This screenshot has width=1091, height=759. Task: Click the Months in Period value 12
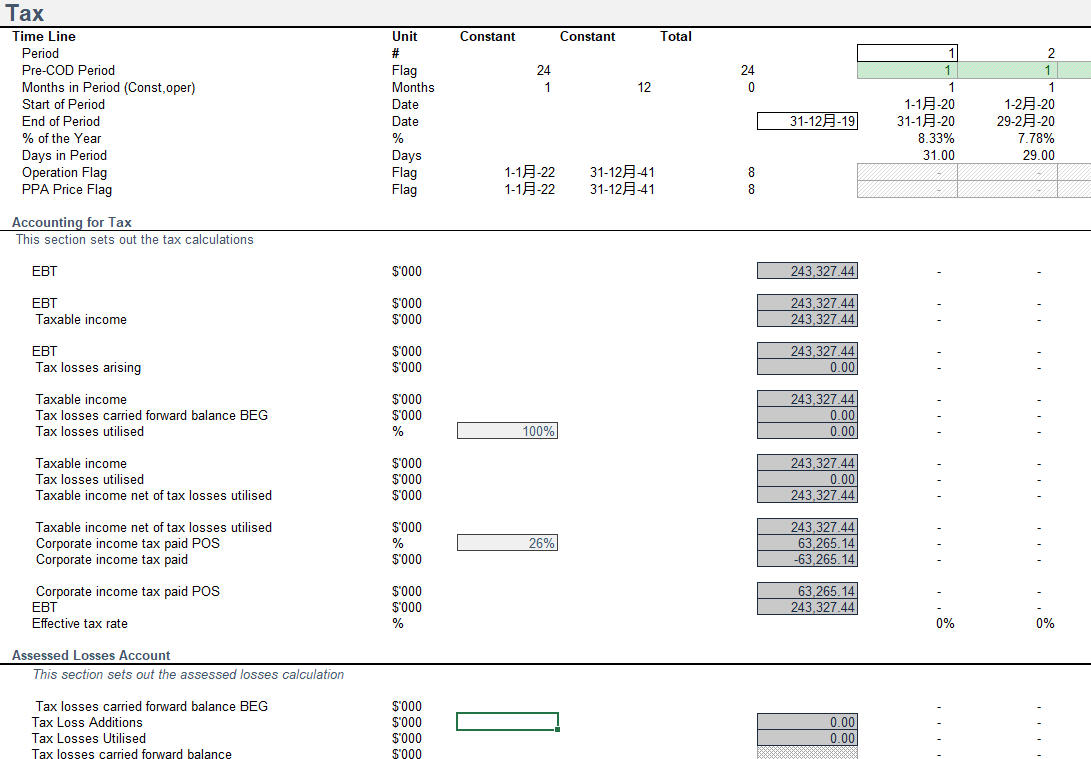pos(643,87)
